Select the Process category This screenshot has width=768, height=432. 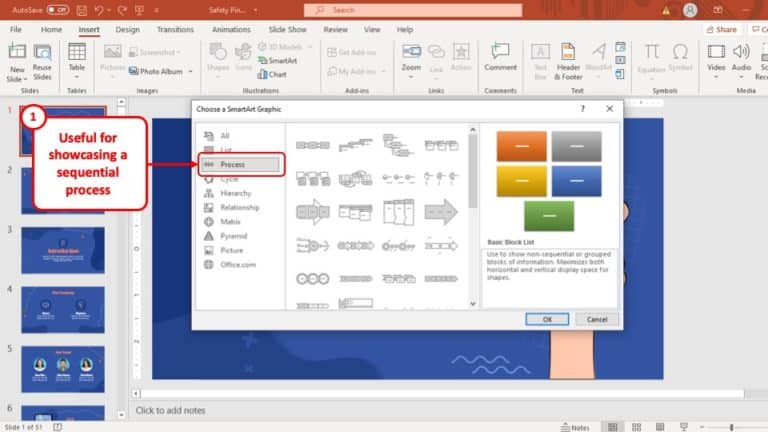[240, 165]
